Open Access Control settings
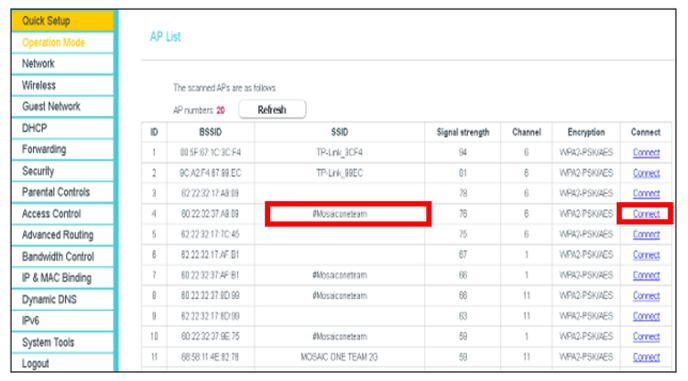This screenshot has width=688, height=381. click(62, 214)
